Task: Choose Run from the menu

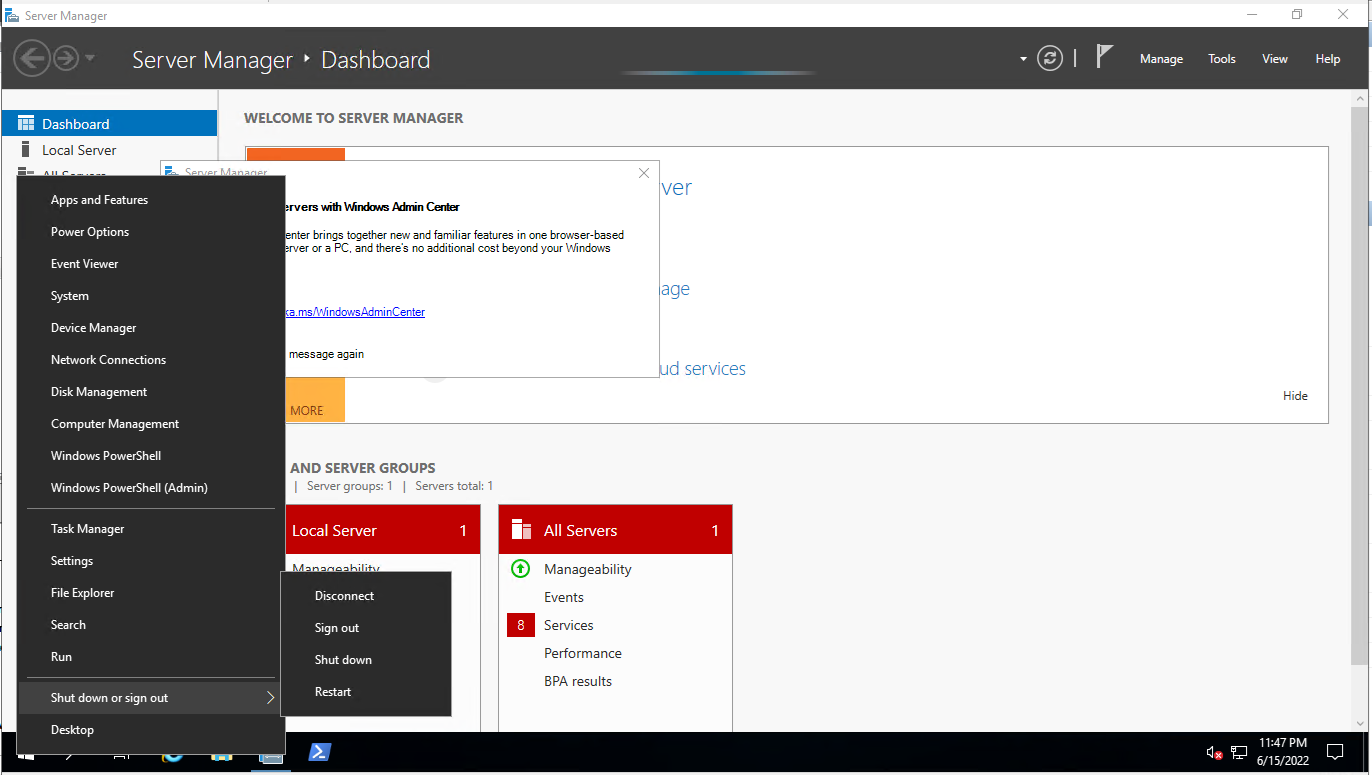Action: coord(151,657)
